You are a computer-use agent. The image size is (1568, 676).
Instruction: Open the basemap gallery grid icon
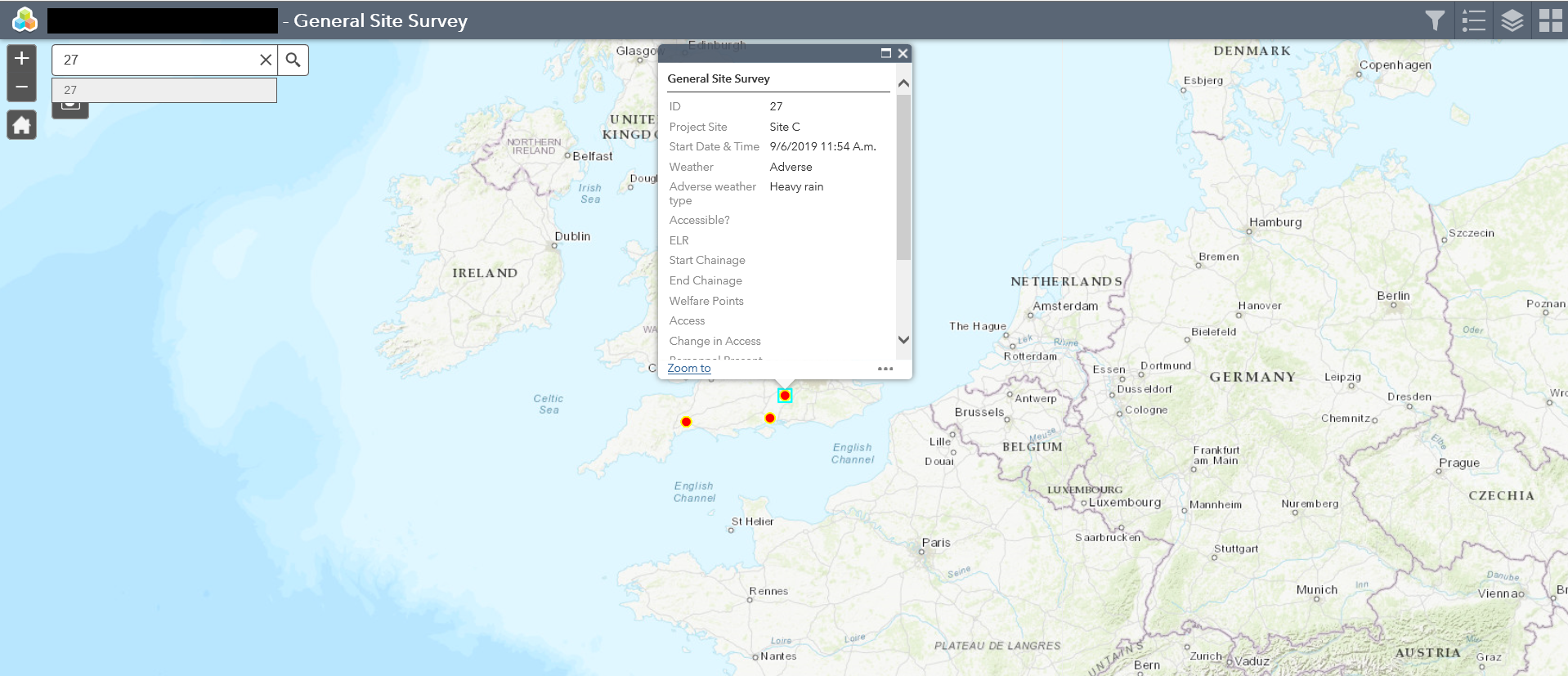click(x=1550, y=20)
